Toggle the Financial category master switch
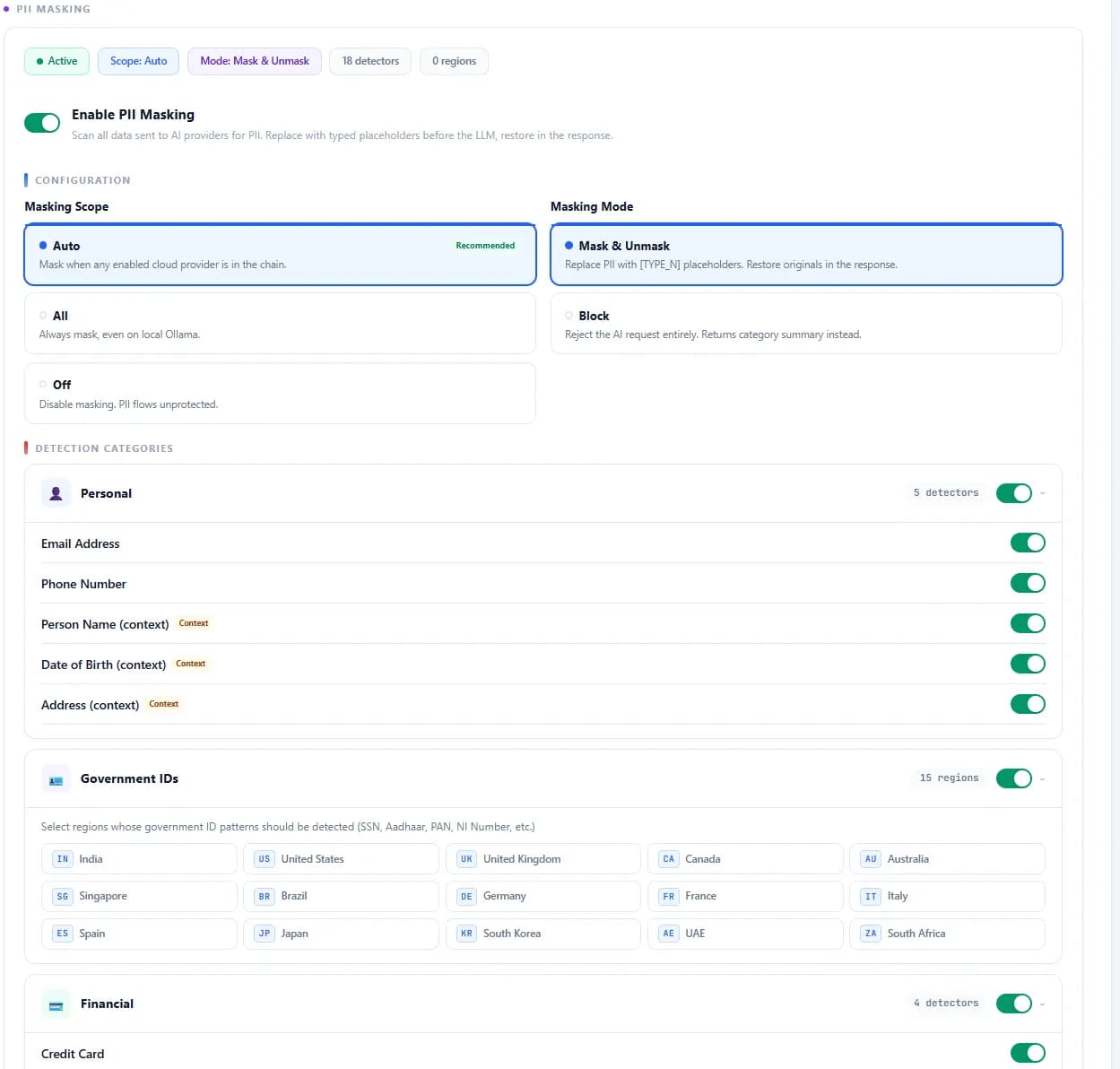 pos(1014,1004)
